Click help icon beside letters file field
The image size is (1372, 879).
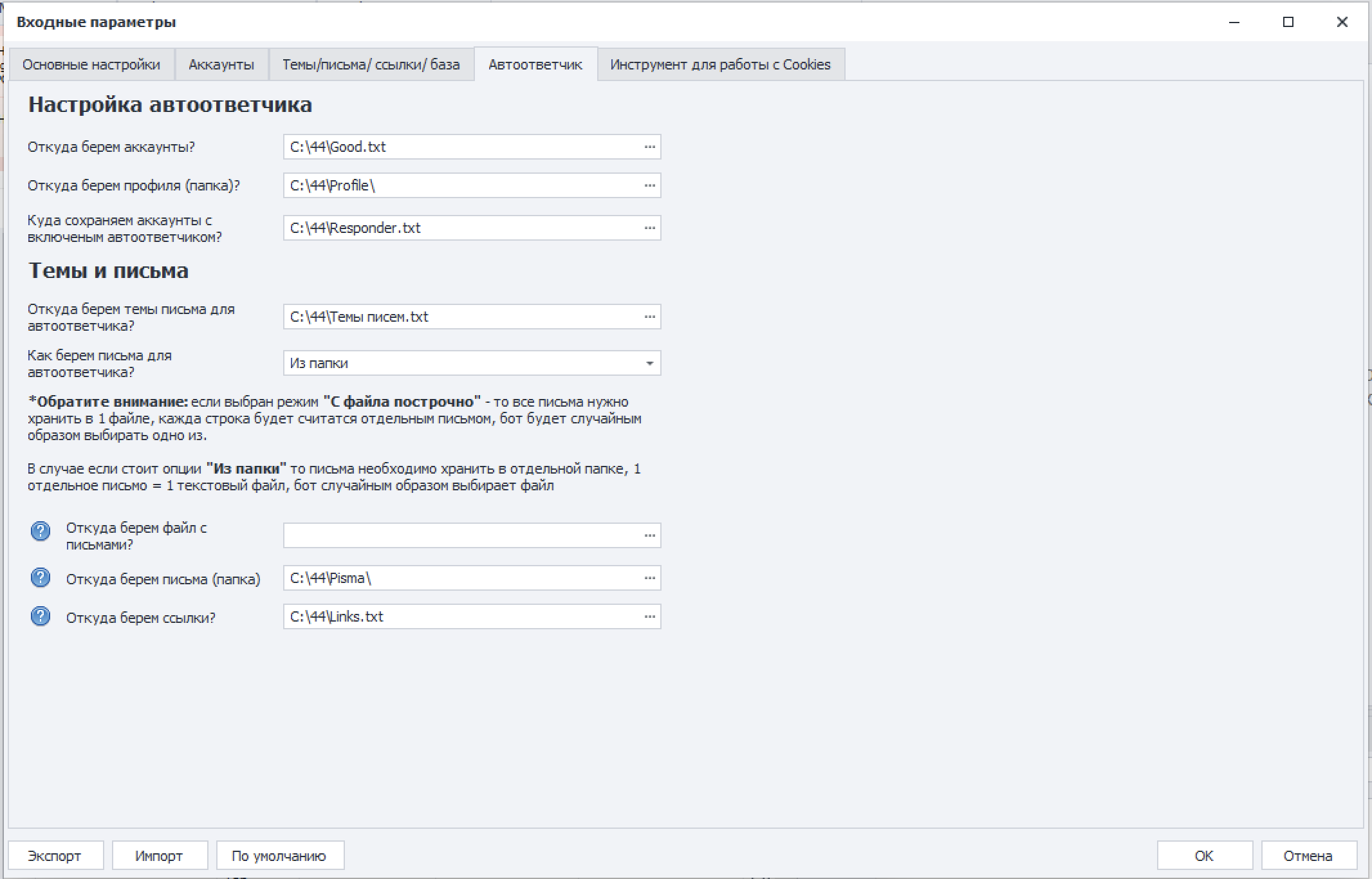coord(41,532)
